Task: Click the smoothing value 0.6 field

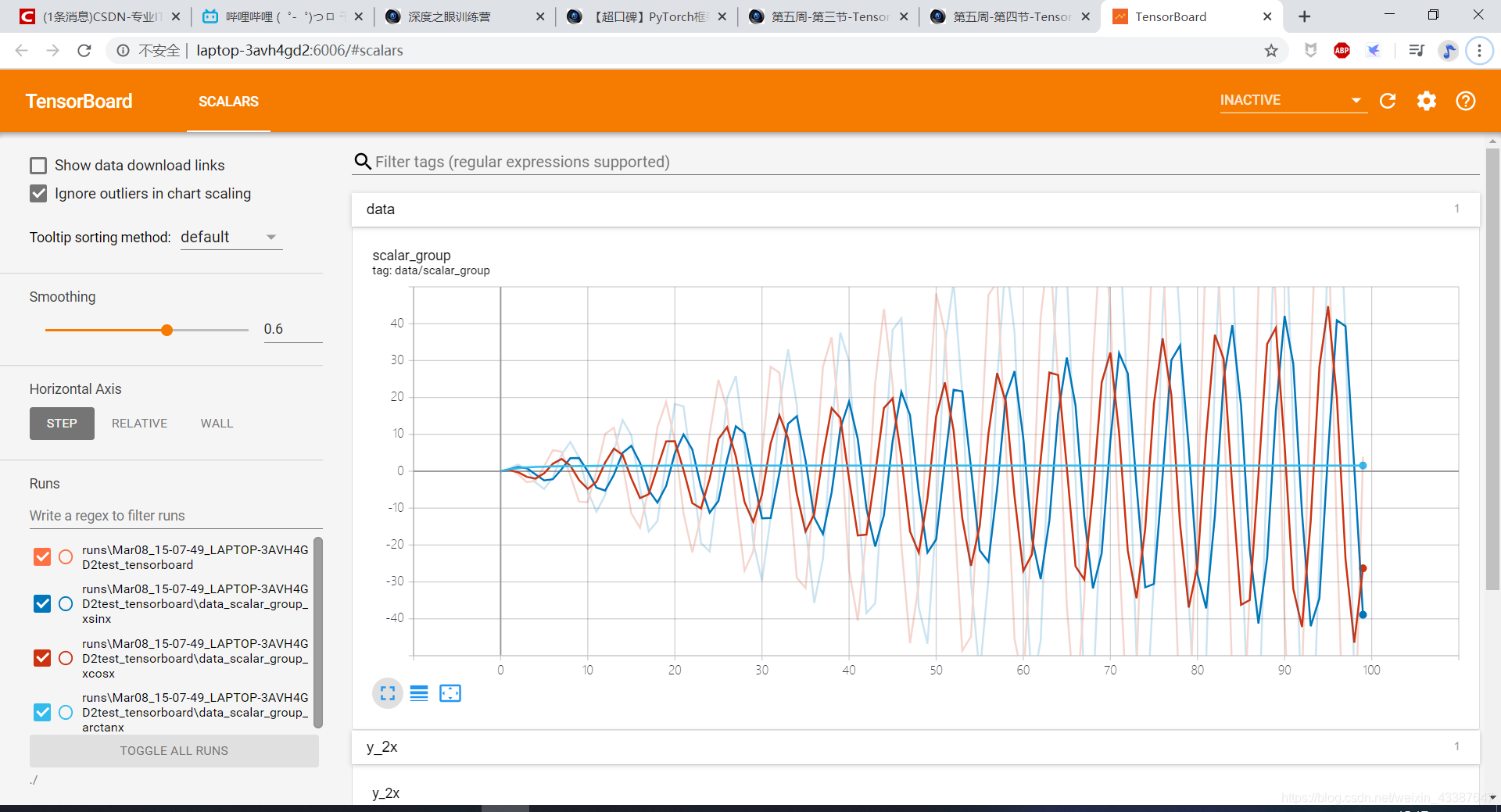Action: coord(292,330)
